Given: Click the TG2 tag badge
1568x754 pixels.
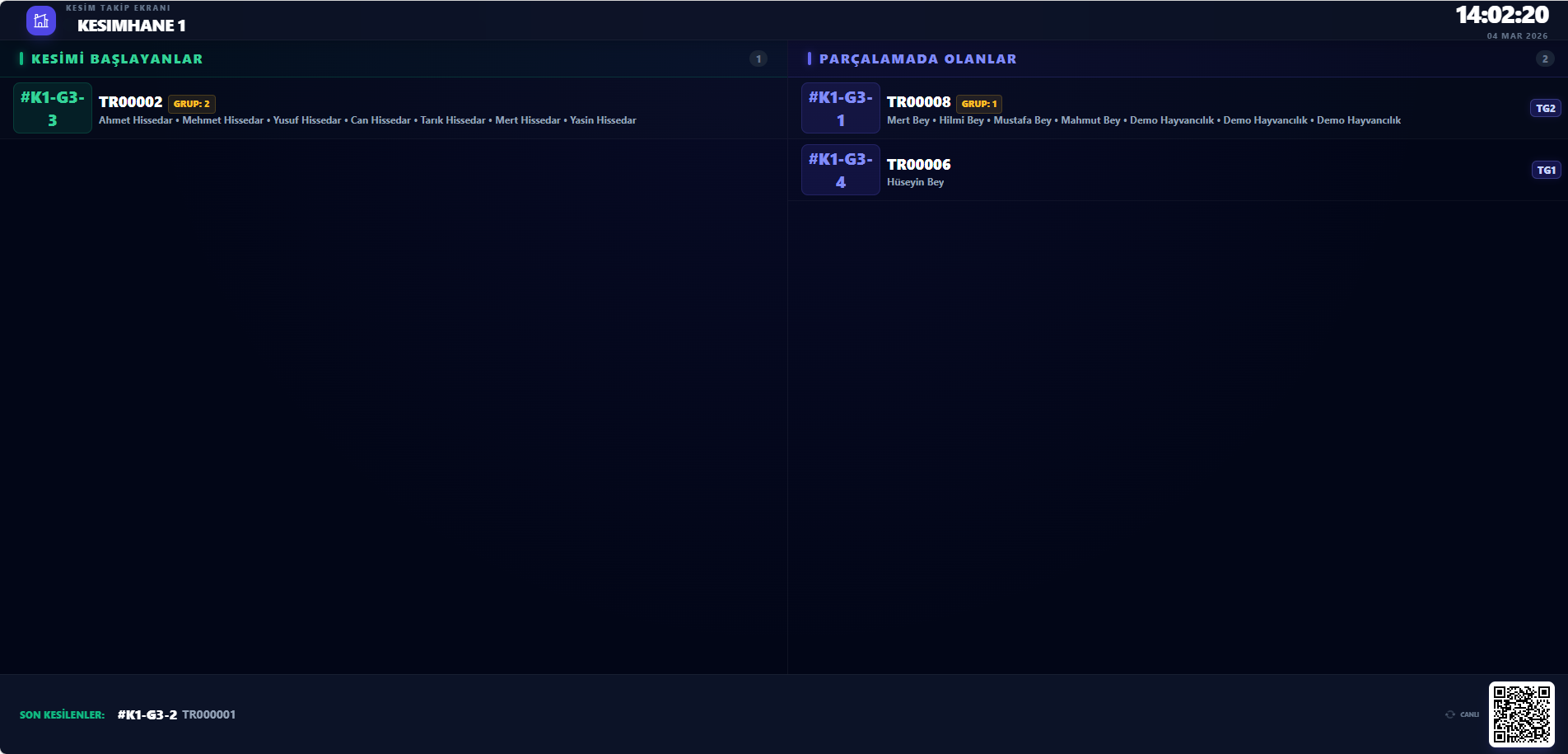Looking at the screenshot, I should click(1545, 108).
